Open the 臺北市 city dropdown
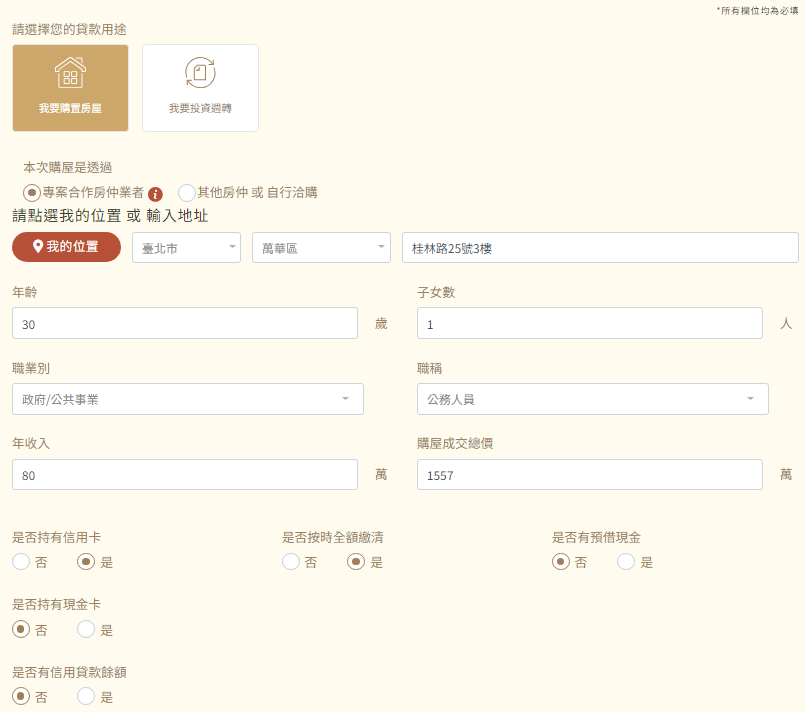The image size is (805, 712). click(186, 246)
